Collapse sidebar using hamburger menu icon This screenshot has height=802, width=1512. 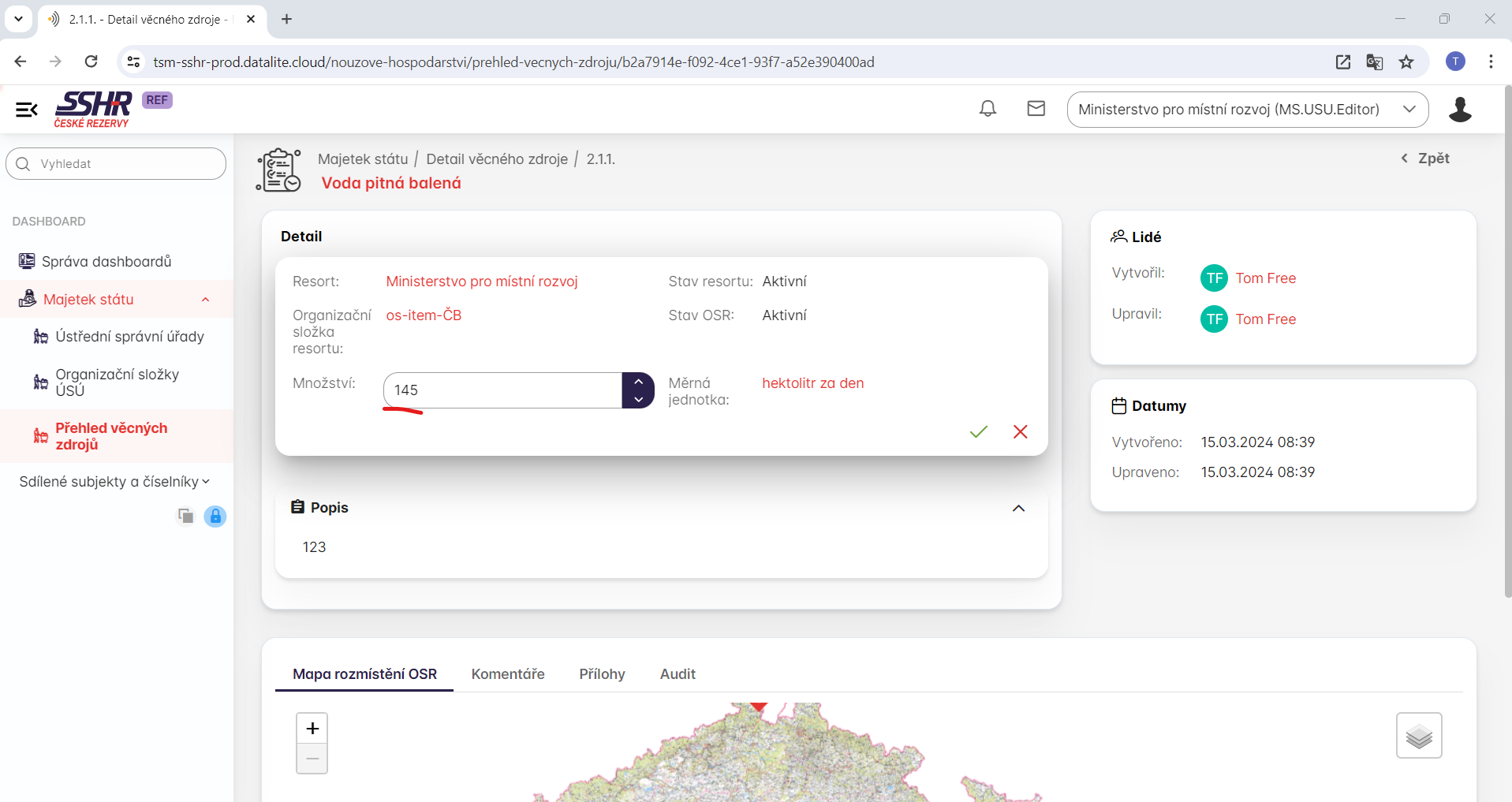point(27,110)
